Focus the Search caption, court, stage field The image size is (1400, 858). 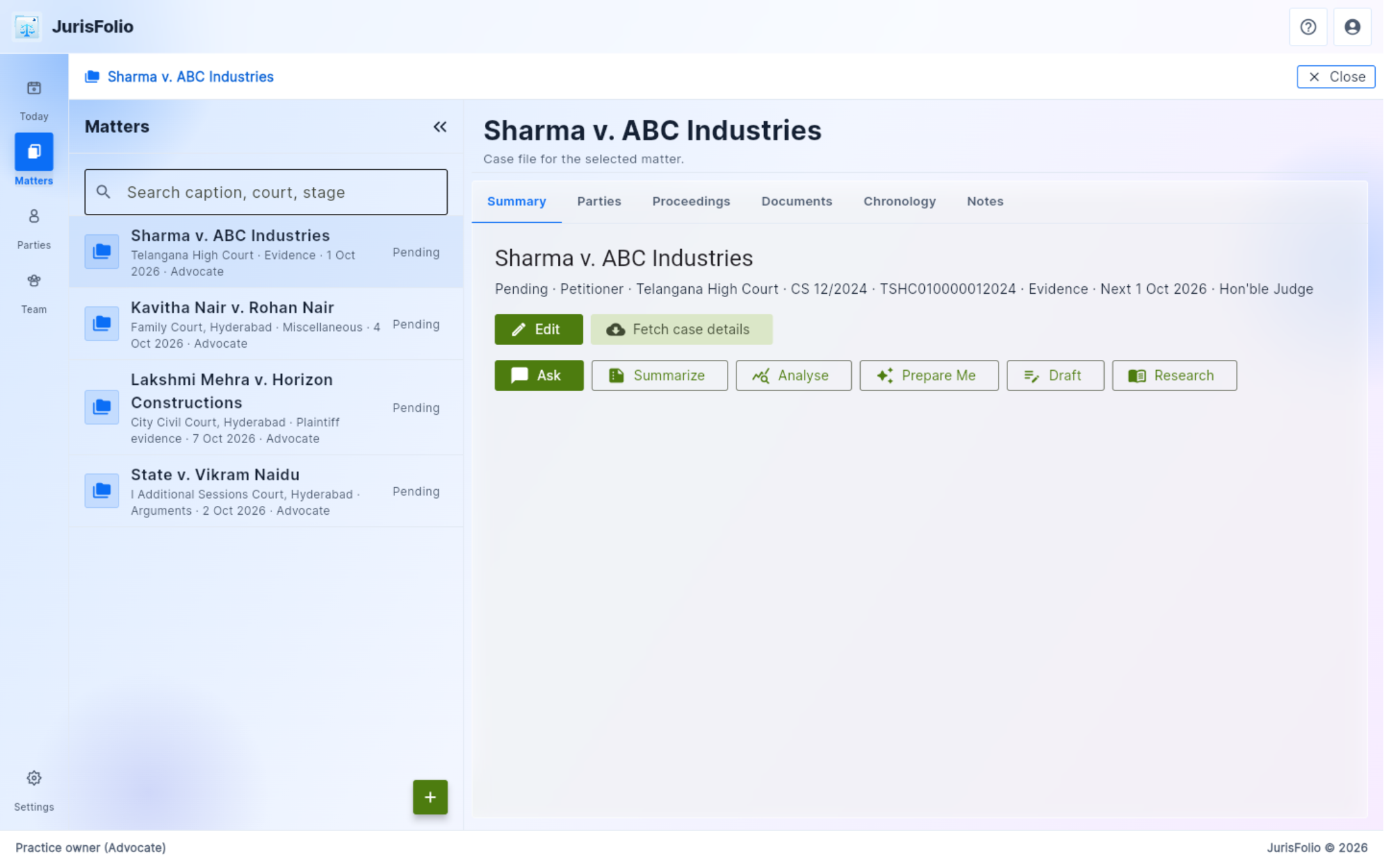(266, 192)
